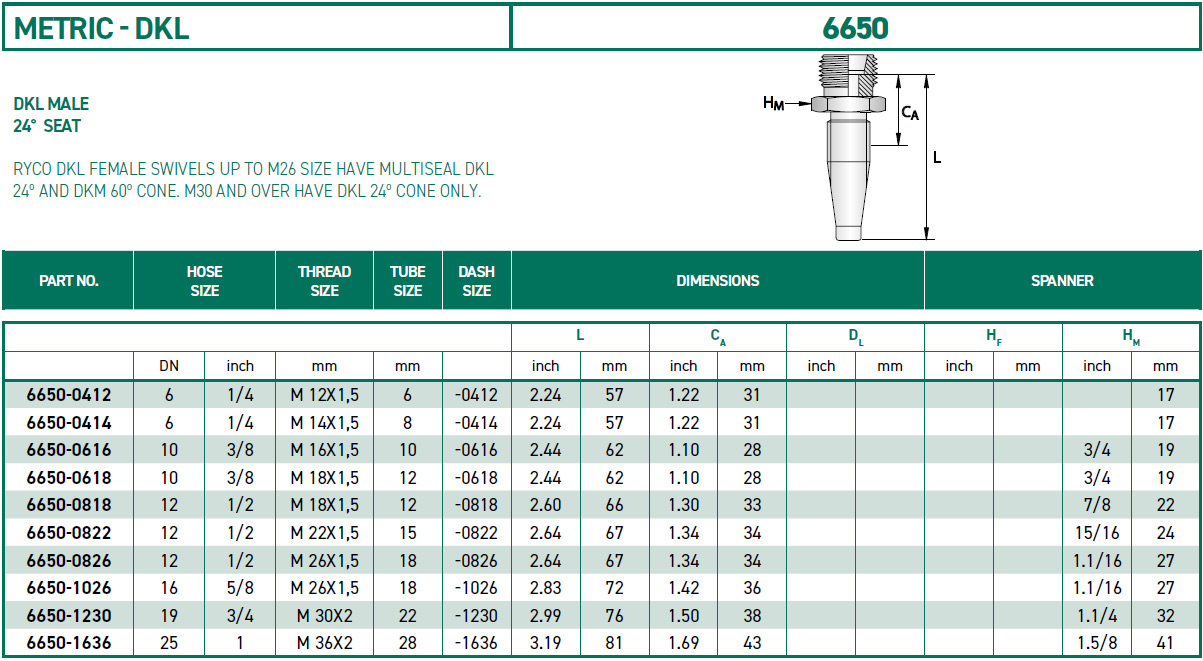1203x661 pixels.
Task: Select thread size M 14X1,5
Action: pyautogui.click(x=324, y=423)
